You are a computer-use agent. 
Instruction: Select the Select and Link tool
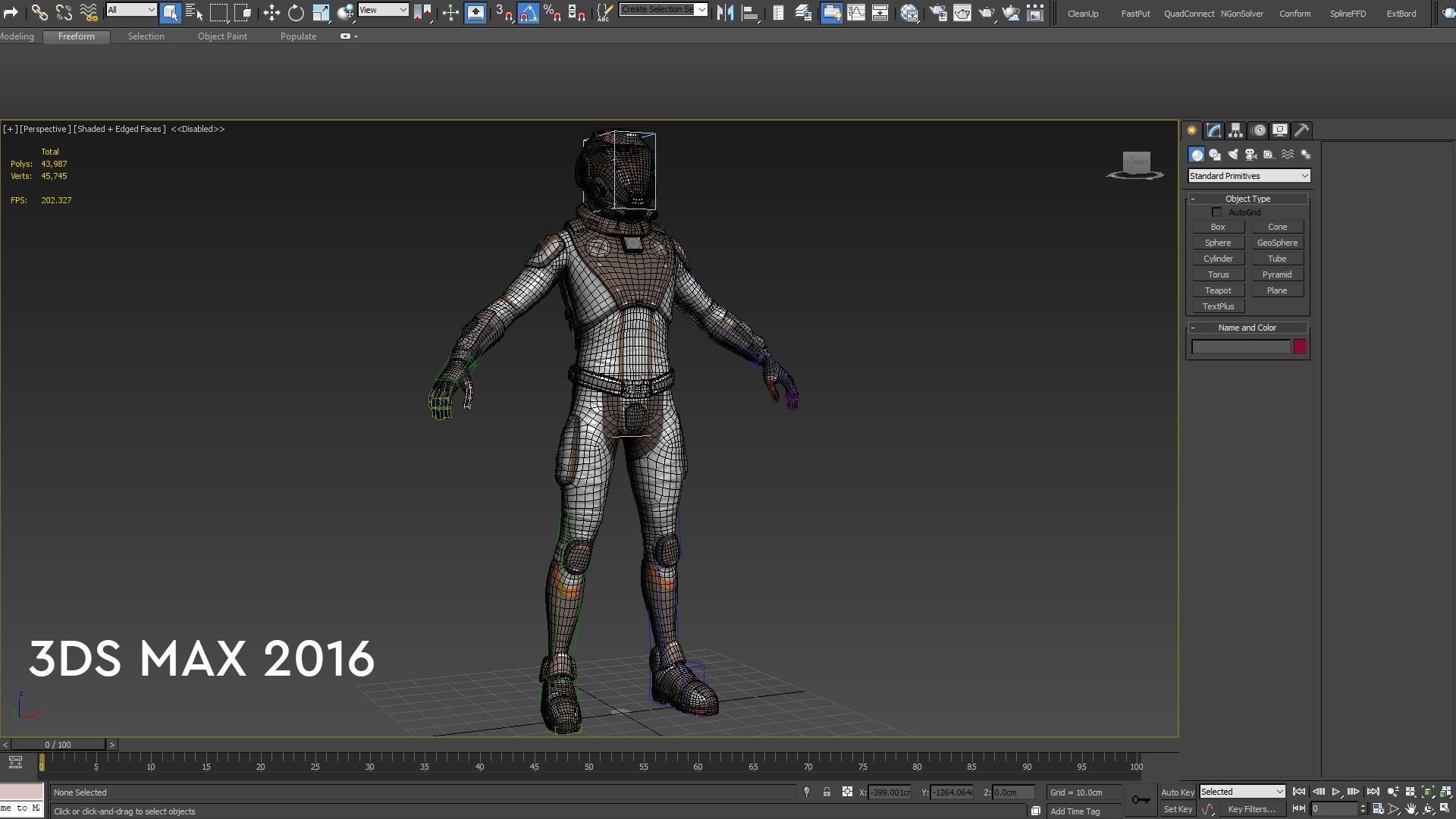pos(39,12)
